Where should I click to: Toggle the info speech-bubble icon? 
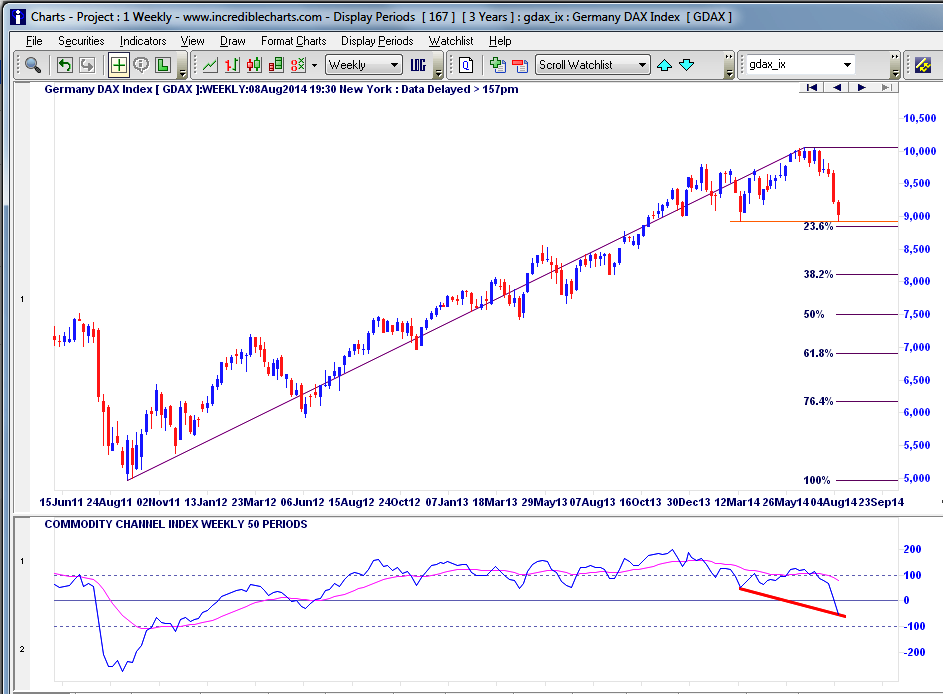click(x=141, y=65)
